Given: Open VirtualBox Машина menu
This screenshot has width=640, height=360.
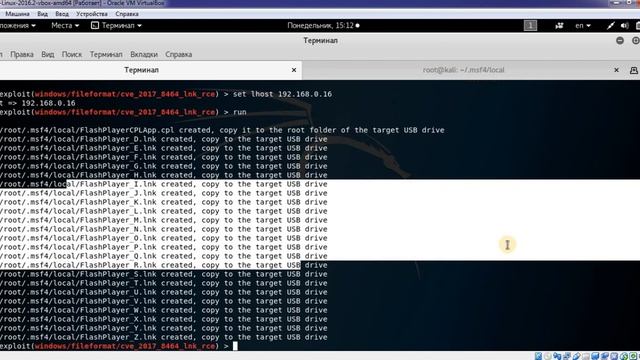Looking at the screenshot, I should (x=17, y=14).
